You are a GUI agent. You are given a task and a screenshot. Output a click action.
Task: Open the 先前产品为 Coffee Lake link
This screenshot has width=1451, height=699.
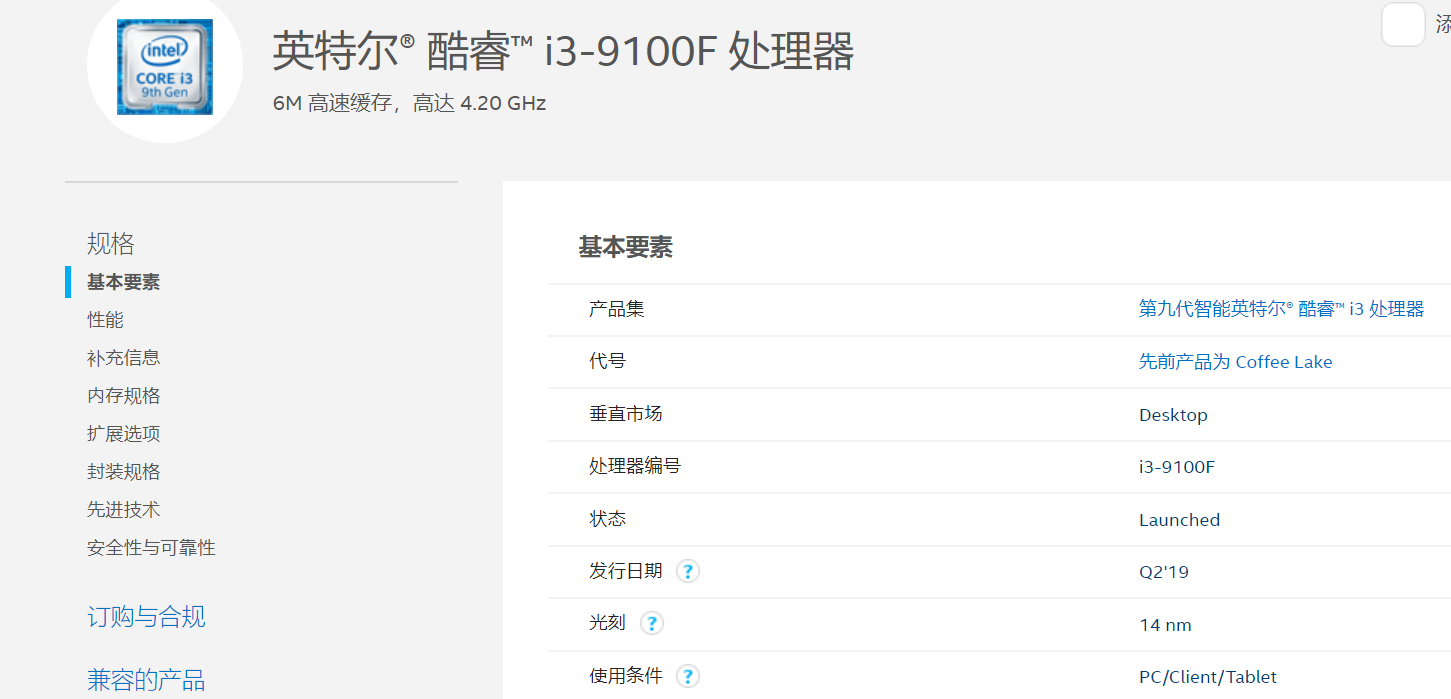(x=1235, y=362)
